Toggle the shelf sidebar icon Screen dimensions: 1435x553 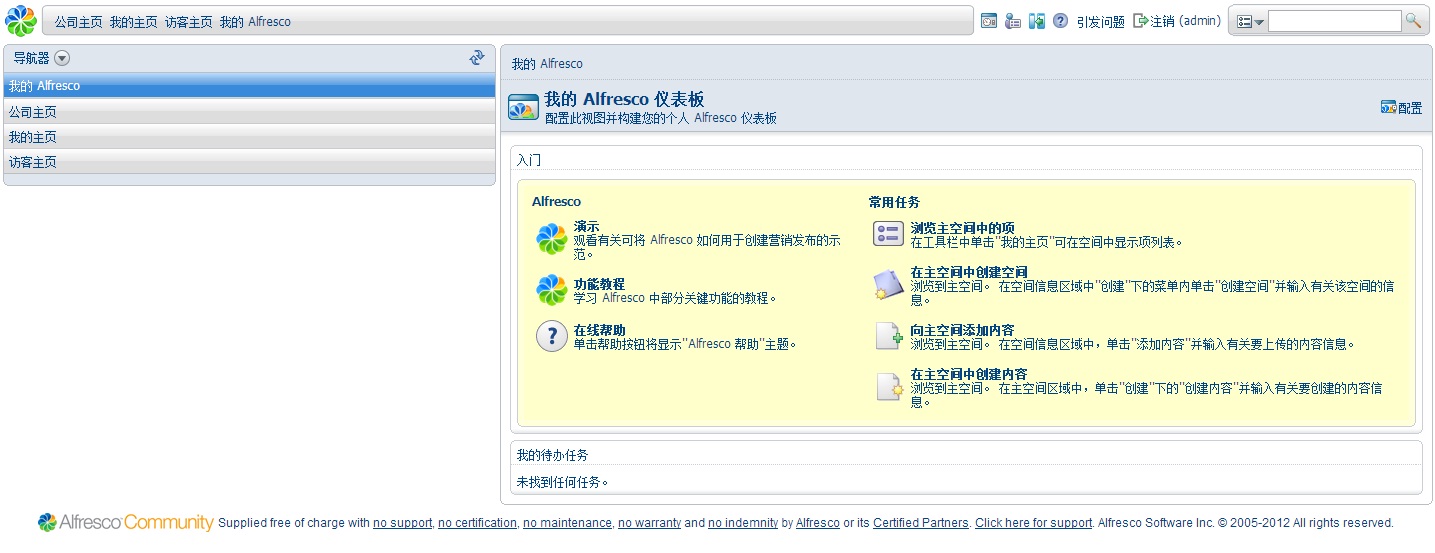coord(1037,21)
